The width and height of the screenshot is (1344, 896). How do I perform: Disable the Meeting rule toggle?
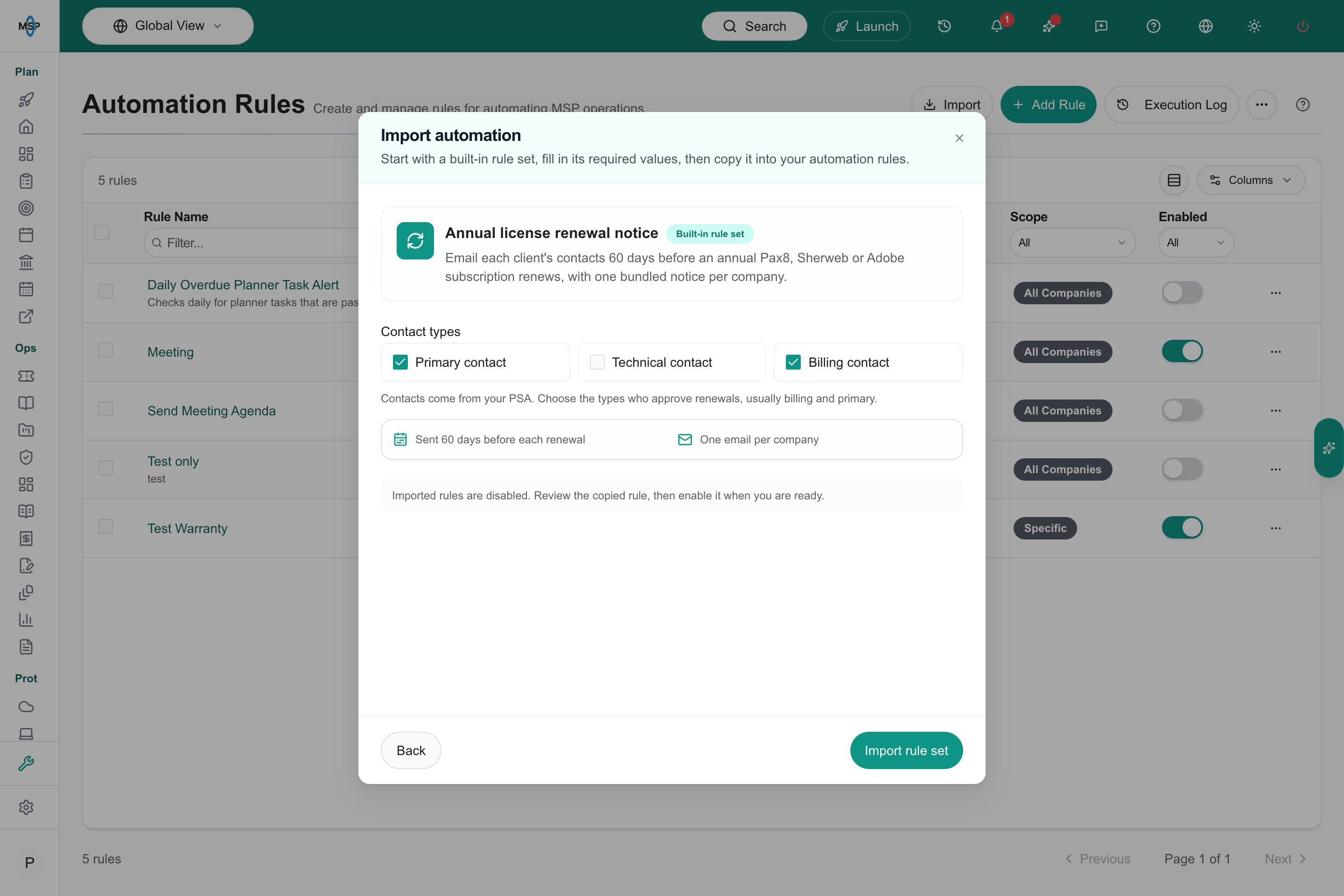pos(1182,351)
